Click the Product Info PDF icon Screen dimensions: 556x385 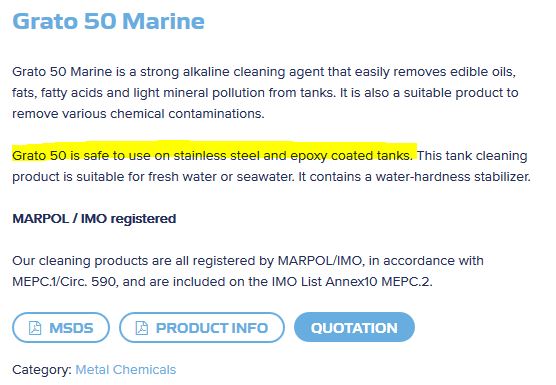[x=142, y=328]
